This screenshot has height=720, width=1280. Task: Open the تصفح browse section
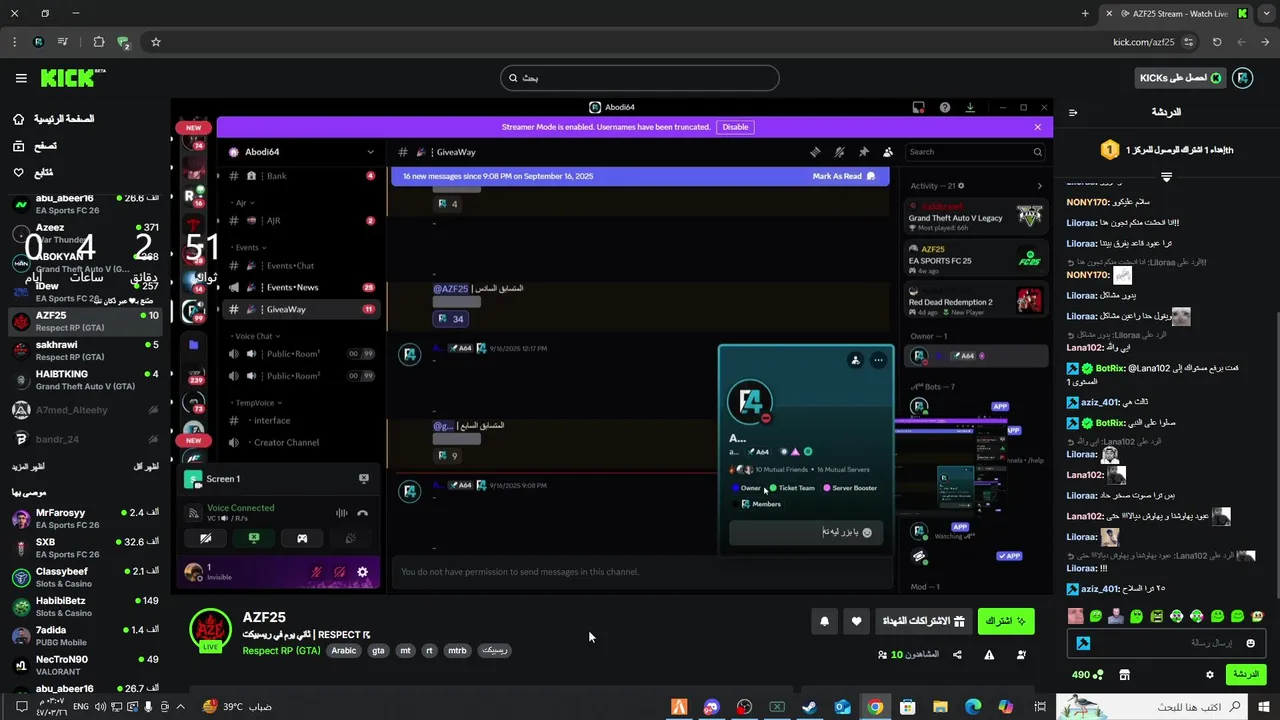[x=35, y=146]
